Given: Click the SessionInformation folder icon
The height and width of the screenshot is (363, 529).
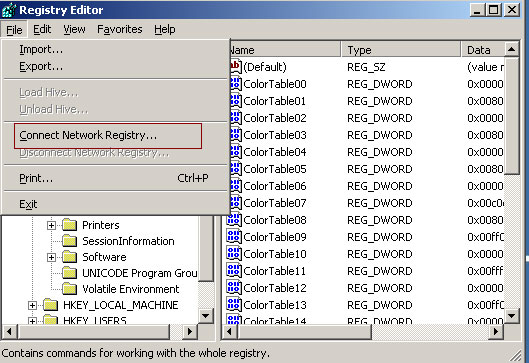Looking at the screenshot, I should (70, 241).
